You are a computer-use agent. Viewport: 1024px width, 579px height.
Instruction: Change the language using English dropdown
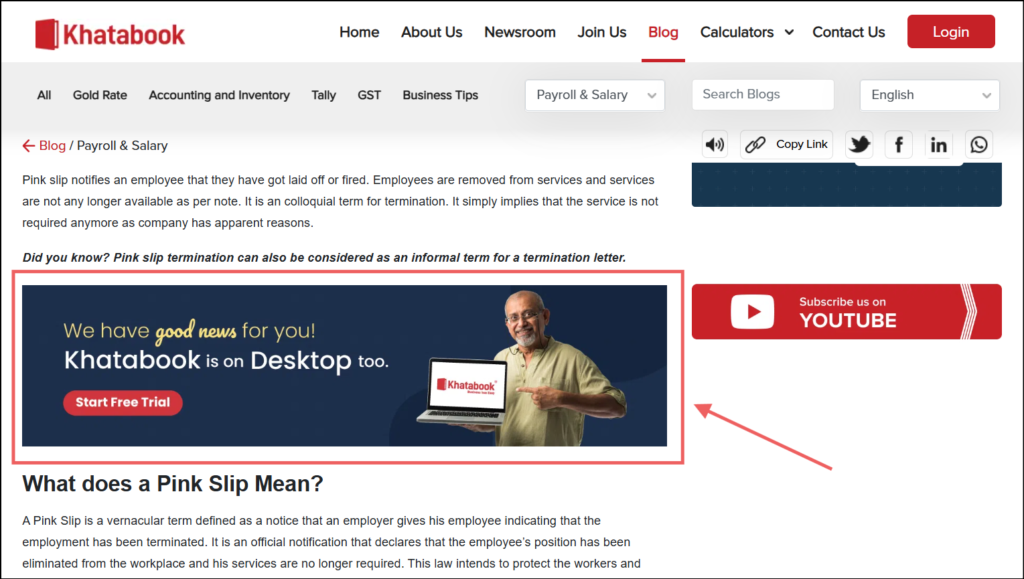point(929,95)
